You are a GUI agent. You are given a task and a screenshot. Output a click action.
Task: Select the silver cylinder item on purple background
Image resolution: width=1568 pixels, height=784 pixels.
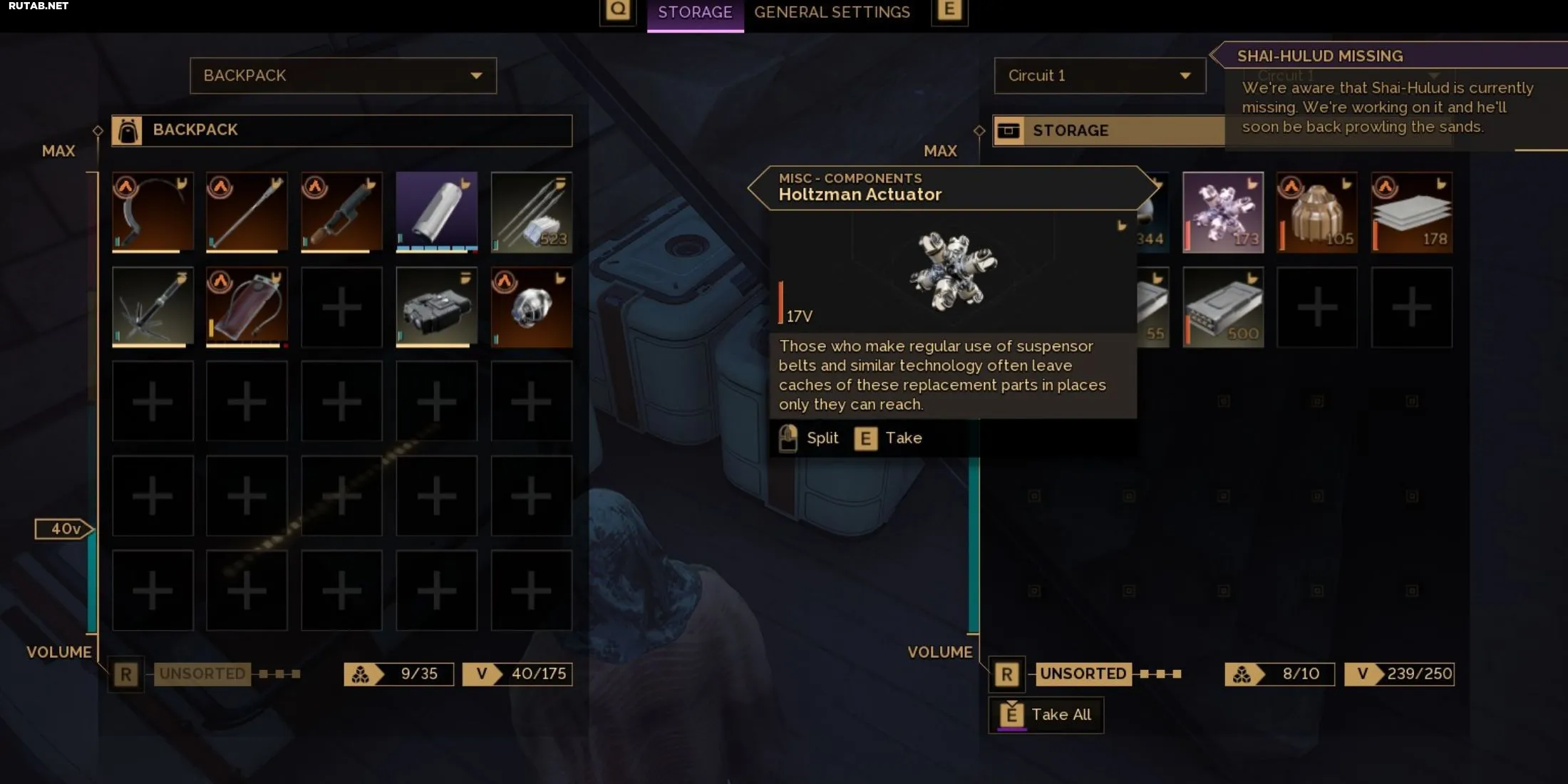(436, 212)
